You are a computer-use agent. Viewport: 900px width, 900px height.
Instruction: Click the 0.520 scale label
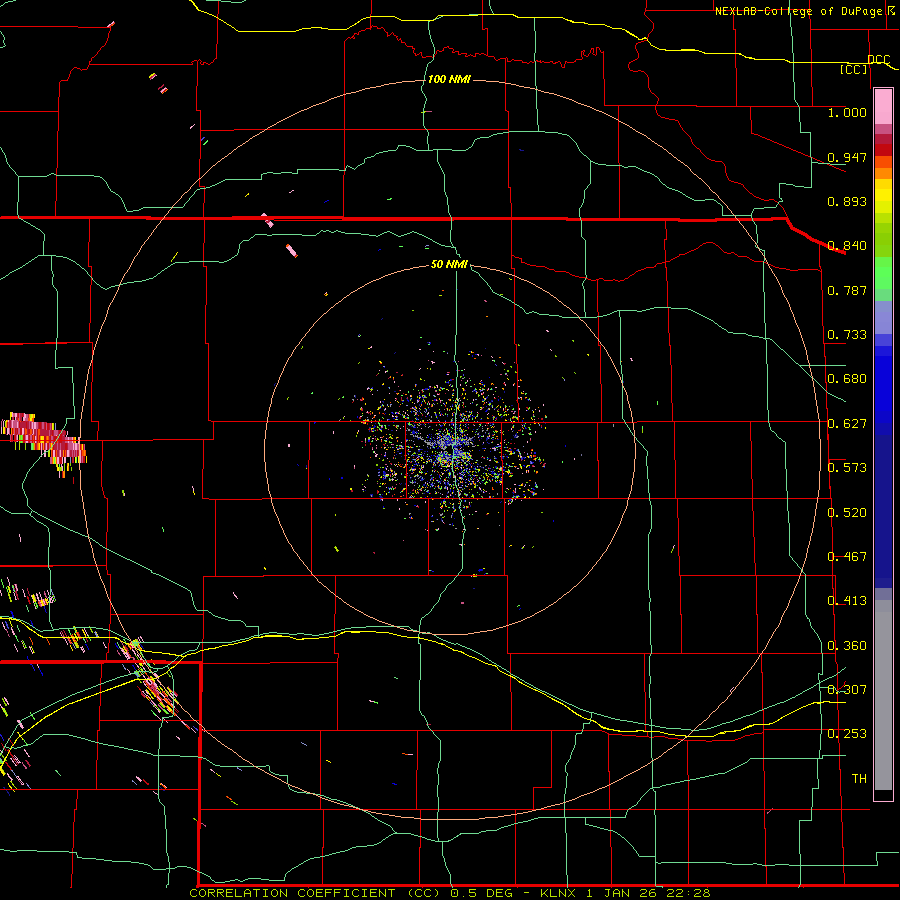tap(847, 513)
